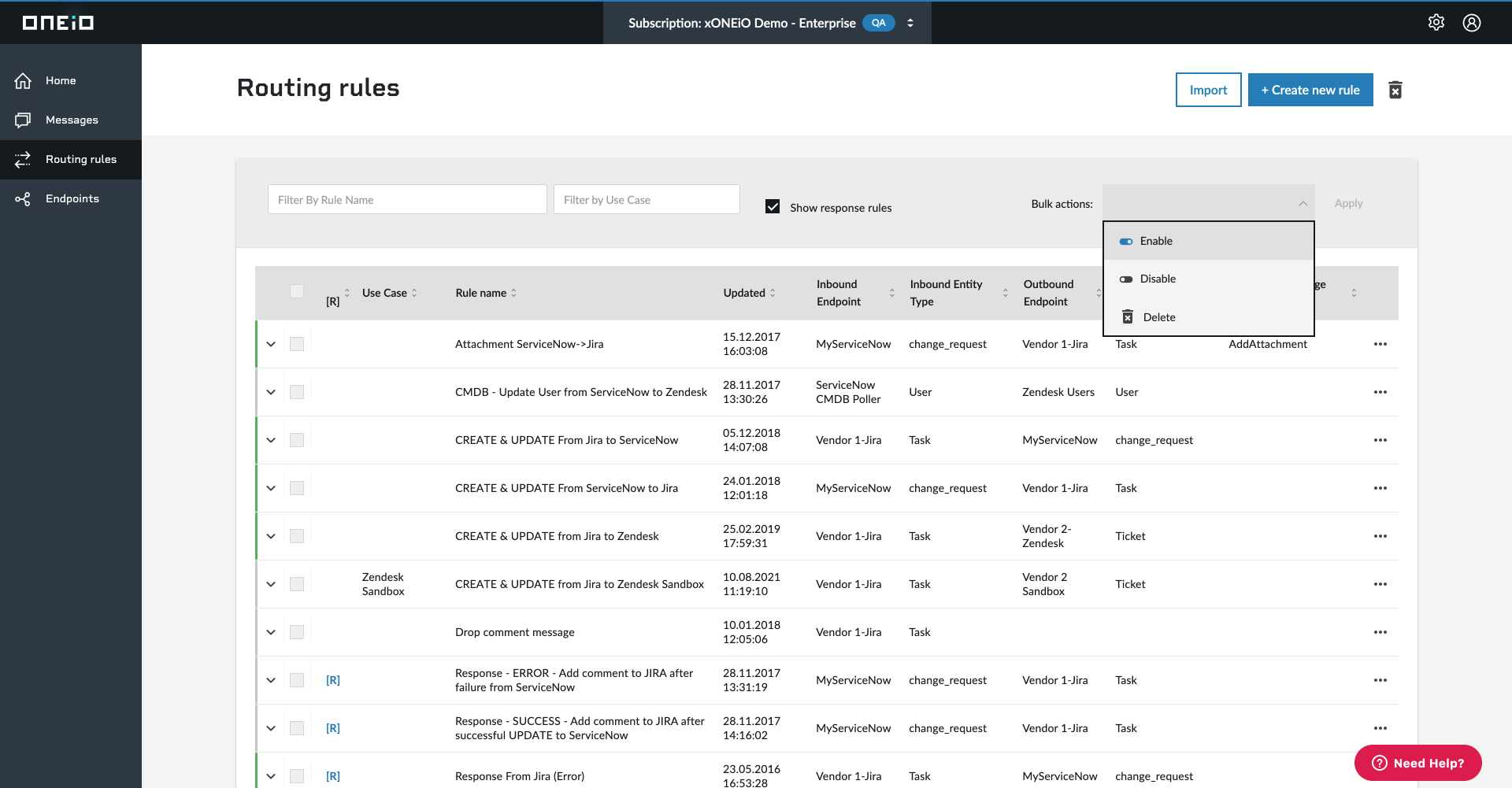The image size is (1512, 788).
Task: Select checkbox for CREATE & UPDATE from Jira to Zendesk
Action: tap(297, 536)
